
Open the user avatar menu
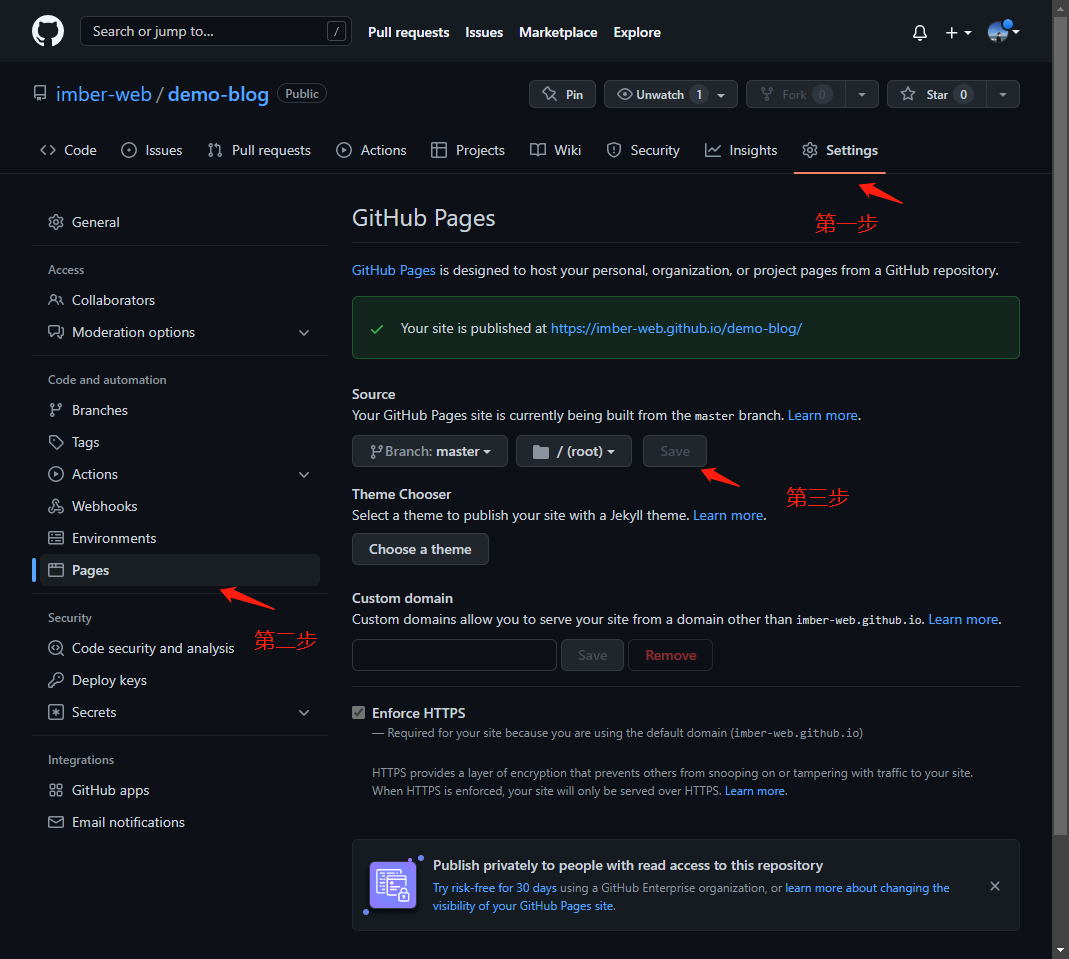coord(1003,31)
